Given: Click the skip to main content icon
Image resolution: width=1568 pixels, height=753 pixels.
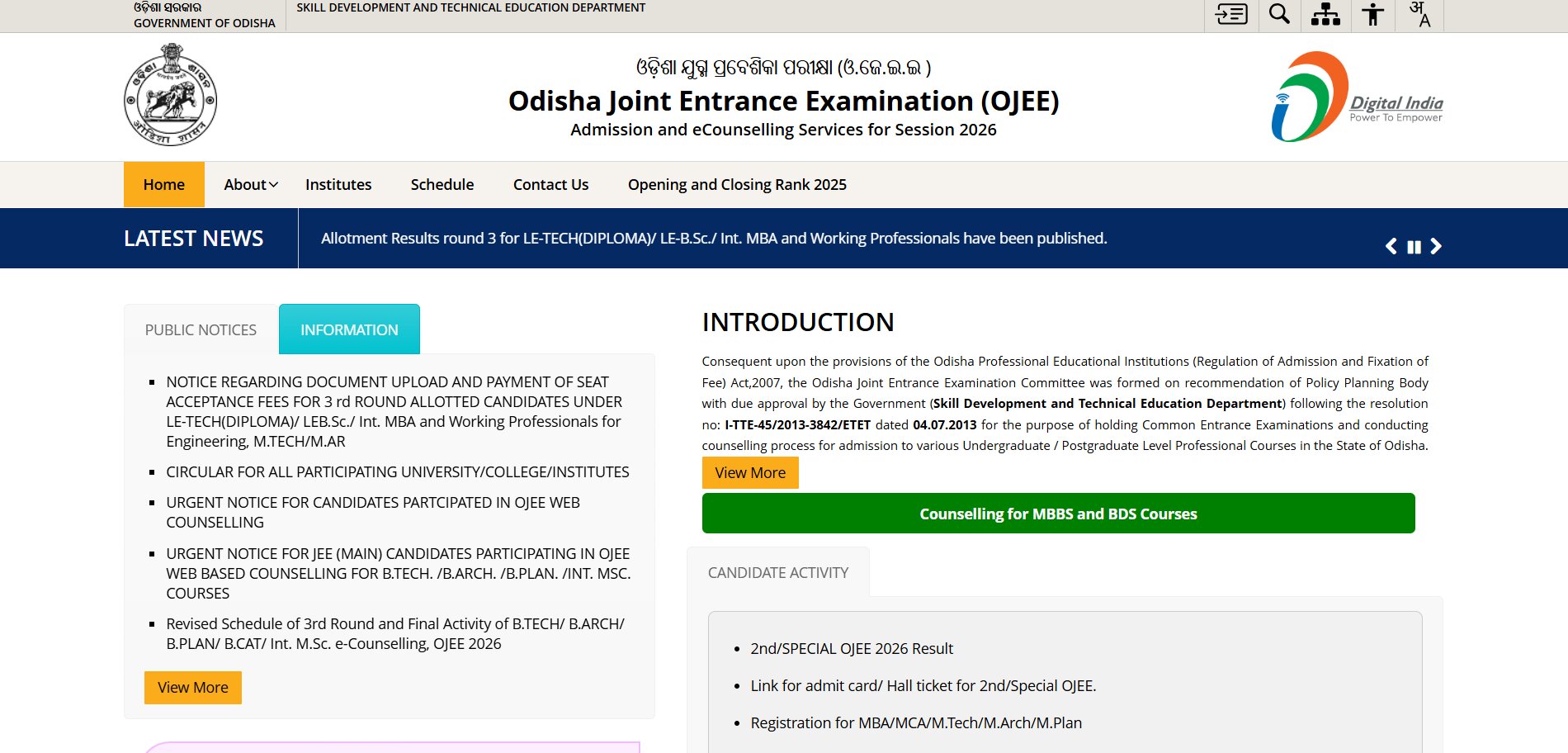Looking at the screenshot, I should click(x=1231, y=14).
